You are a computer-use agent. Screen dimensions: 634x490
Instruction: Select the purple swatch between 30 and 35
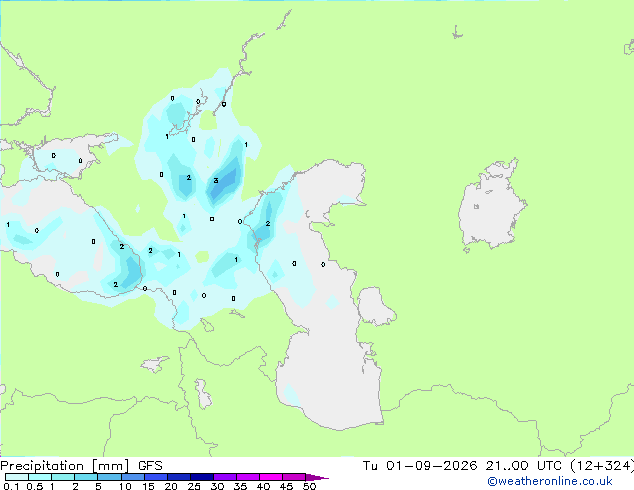pyautogui.click(x=225, y=477)
